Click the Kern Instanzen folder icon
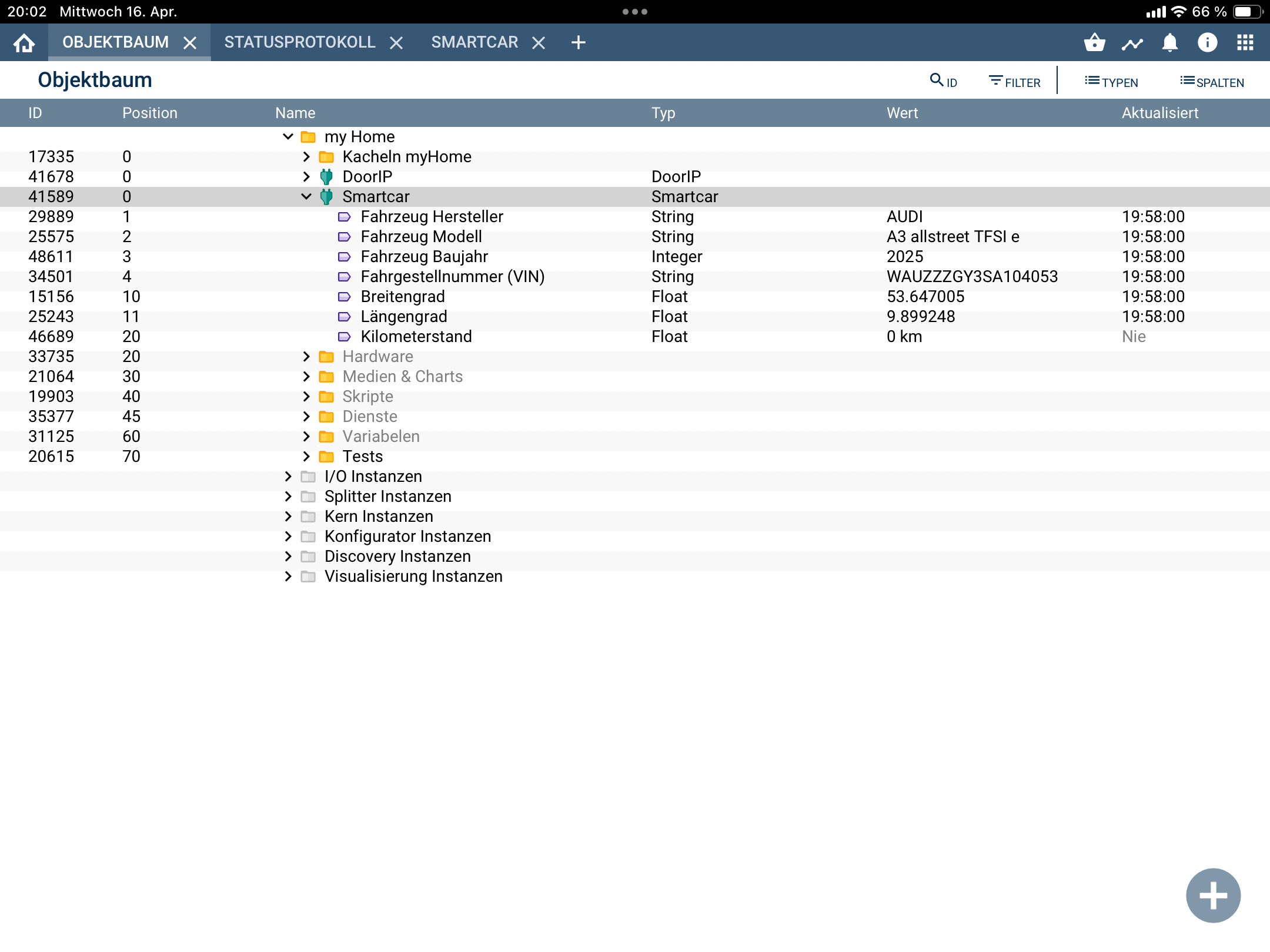The image size is (1270, 952). [308, 517]
